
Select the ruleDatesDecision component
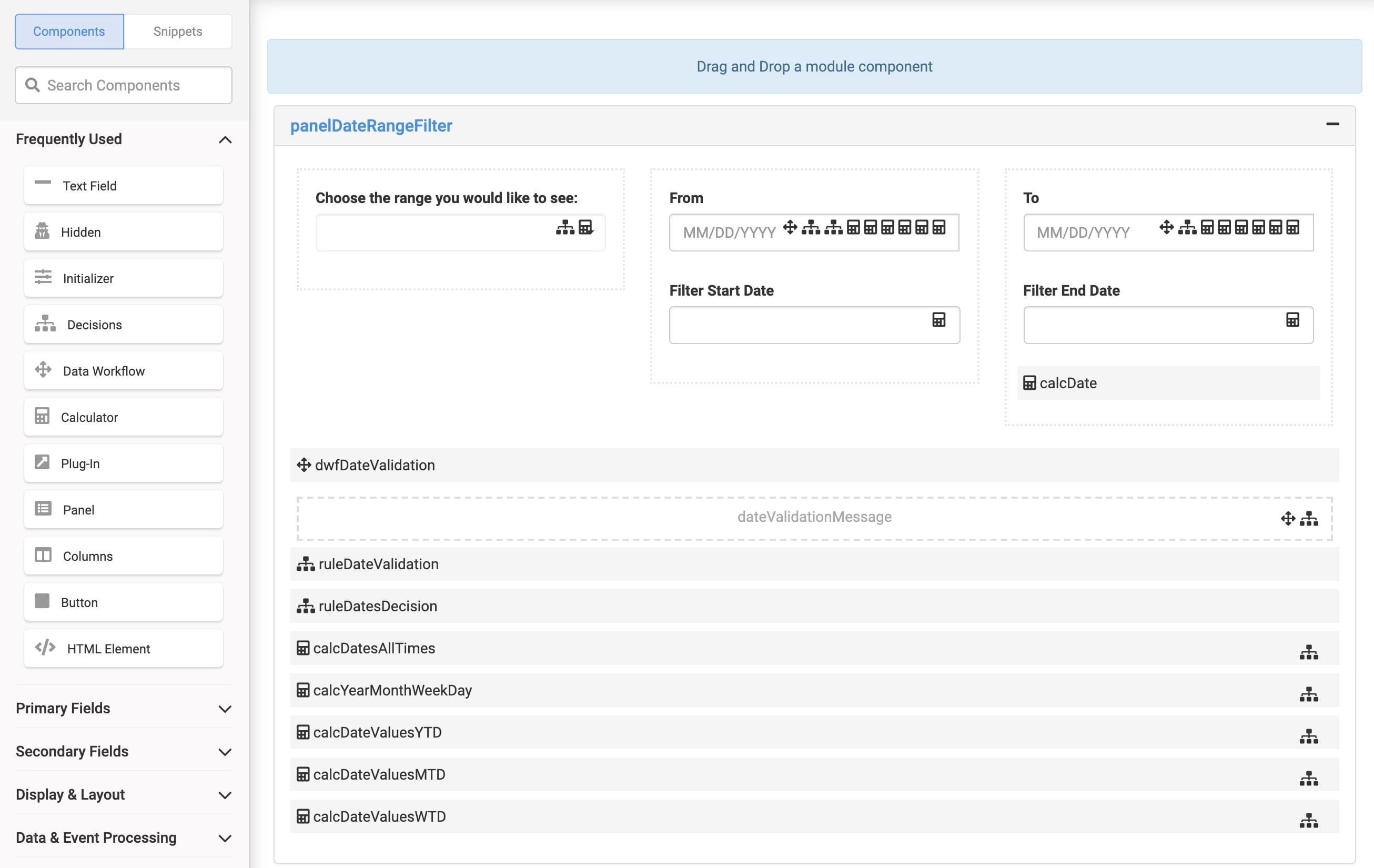[814, 606]
